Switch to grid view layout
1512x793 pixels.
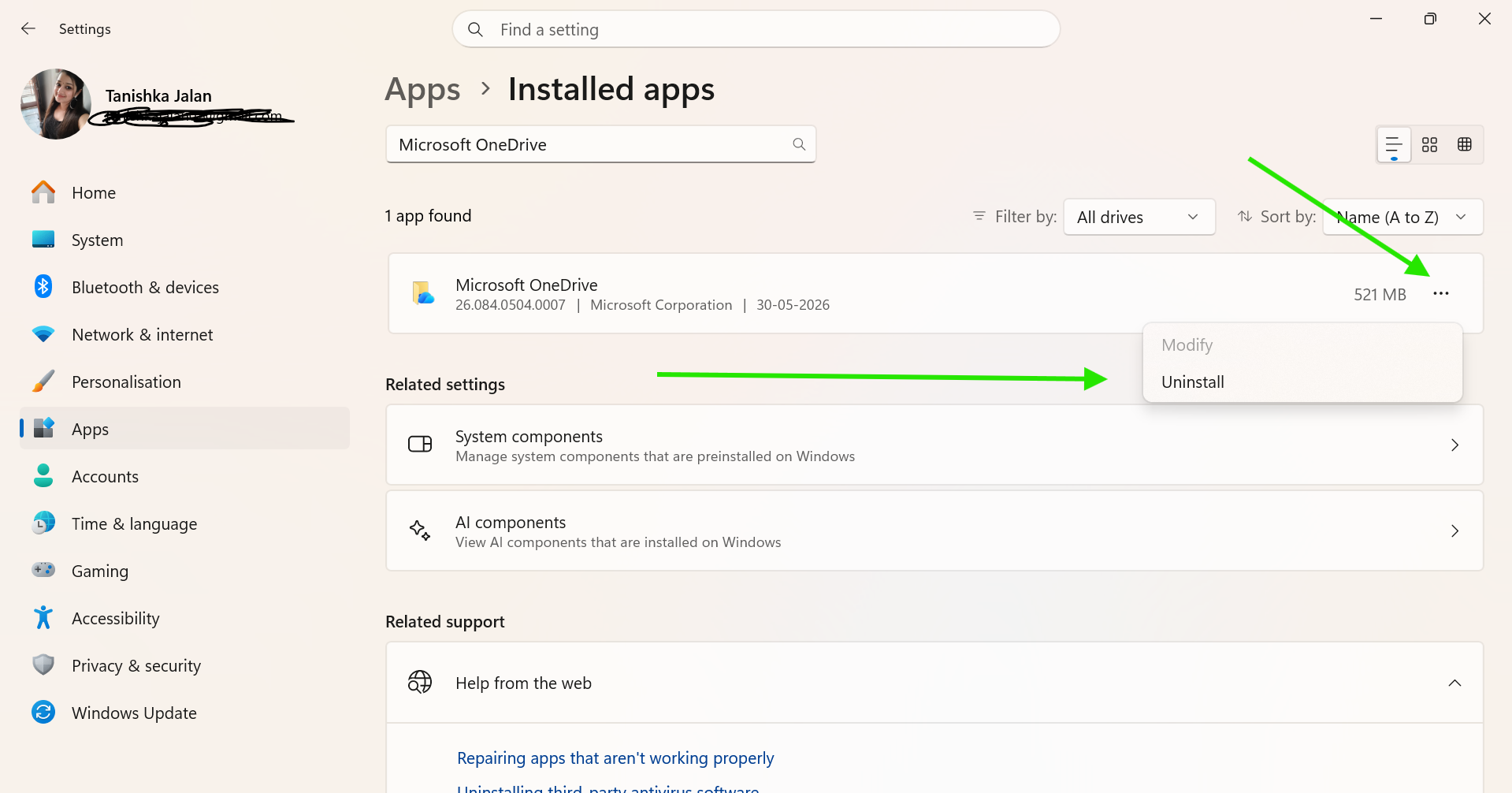(1429, 144)
